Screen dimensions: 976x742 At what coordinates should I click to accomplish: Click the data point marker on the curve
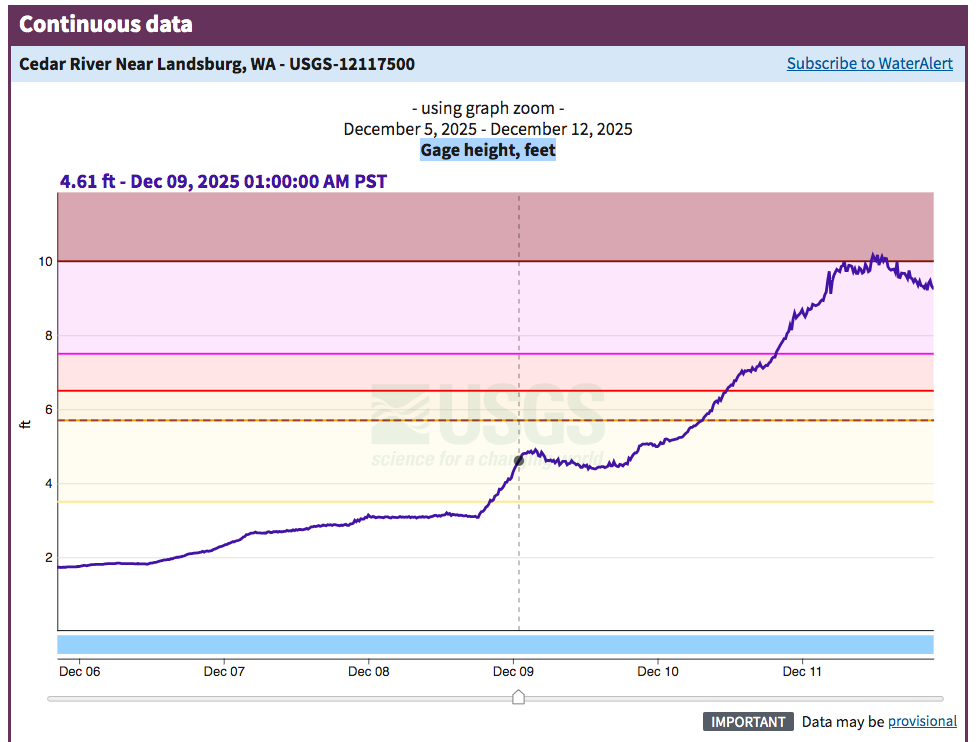[x=518, y=460]
